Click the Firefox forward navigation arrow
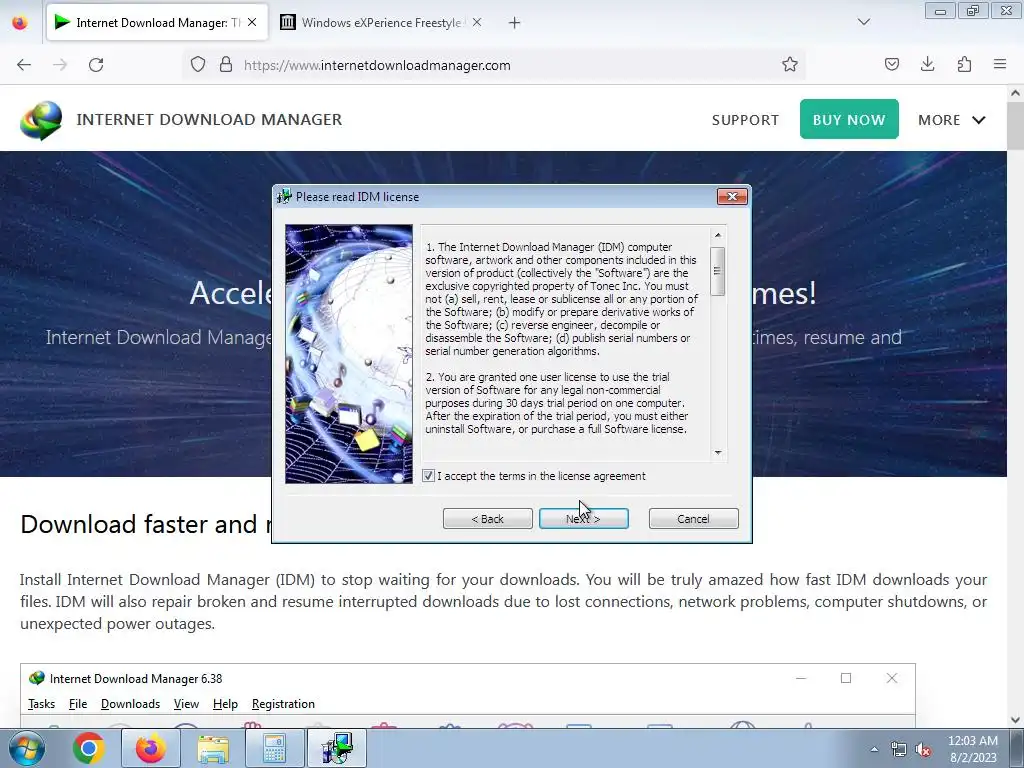1024x768 pixels. pos(60,65)
